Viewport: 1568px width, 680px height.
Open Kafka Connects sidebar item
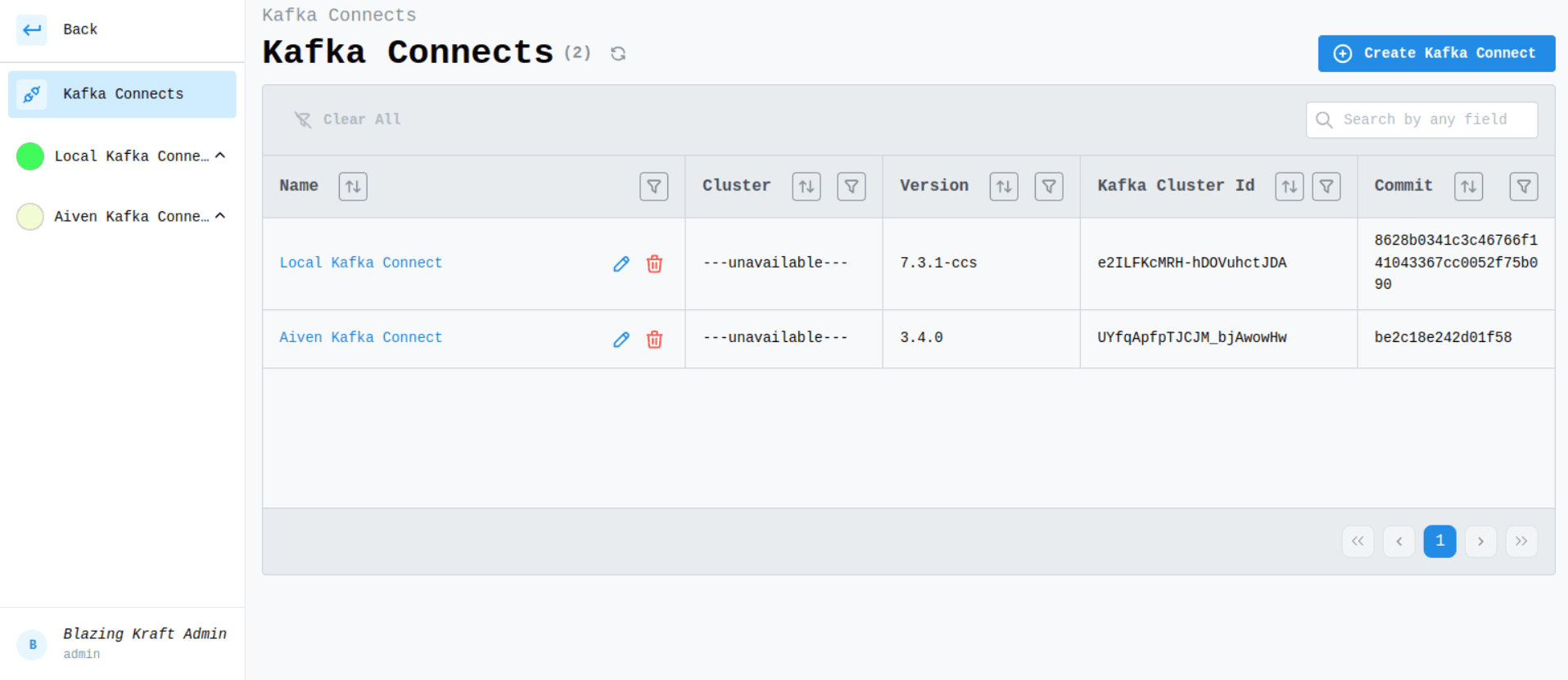[x=122, y=94]
